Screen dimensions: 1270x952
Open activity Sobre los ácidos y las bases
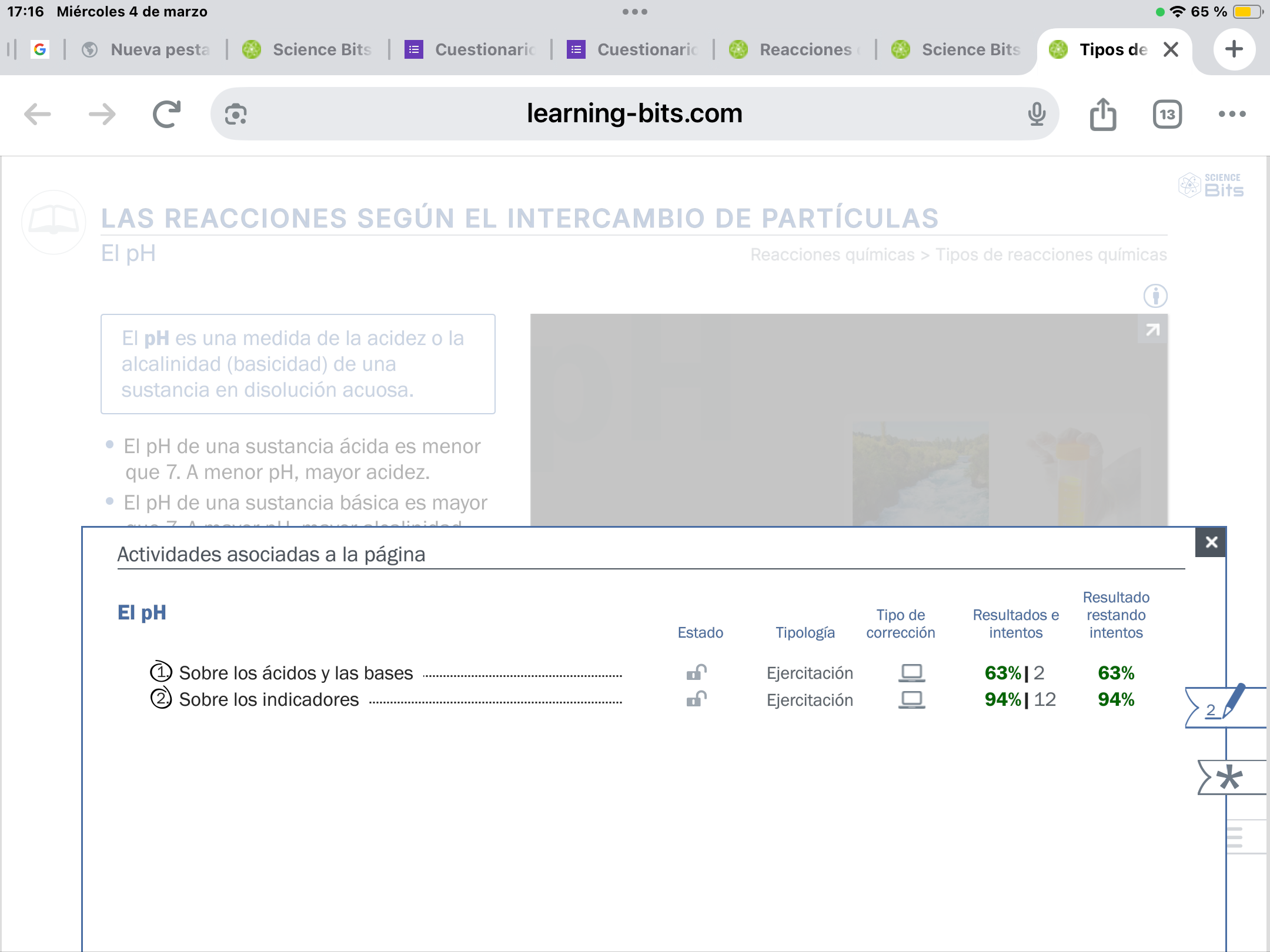coord(296,673)
